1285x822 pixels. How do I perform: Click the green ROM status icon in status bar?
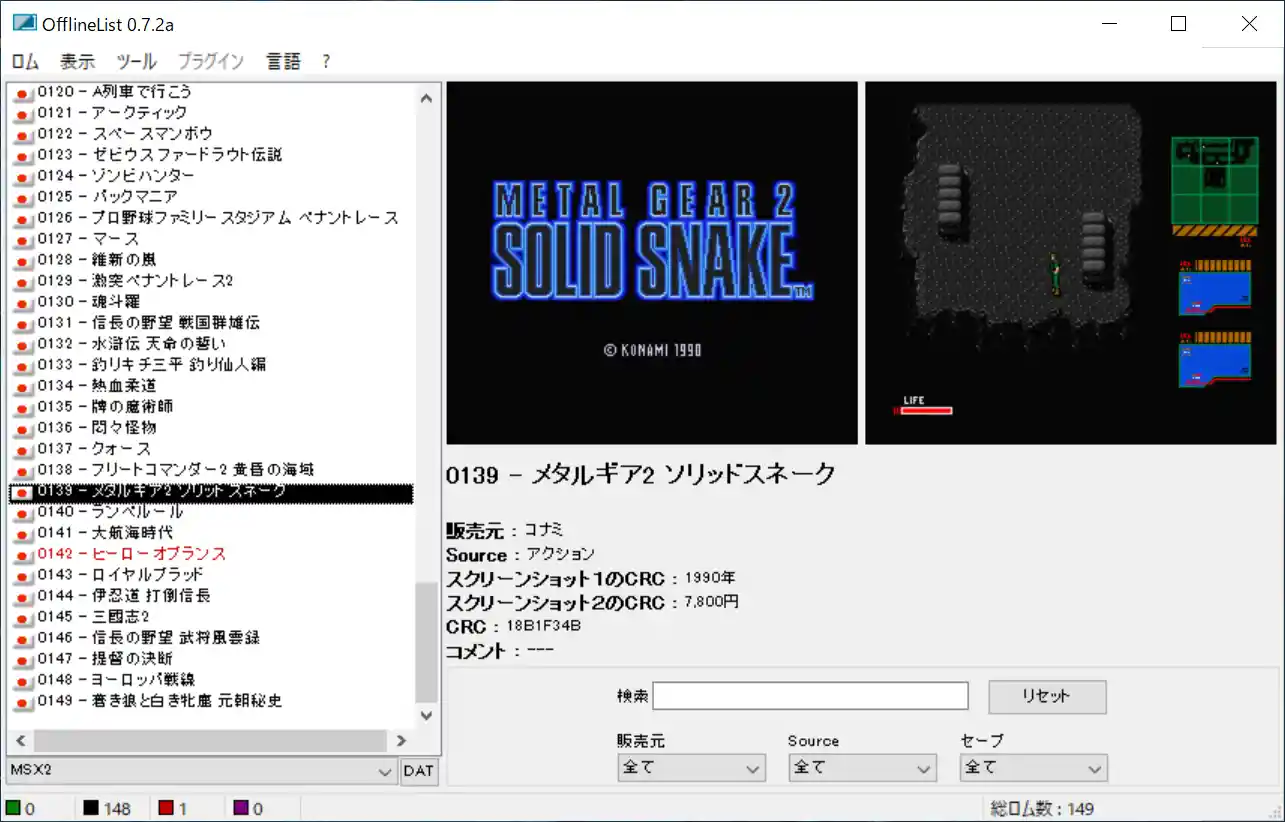pos(14,807)
